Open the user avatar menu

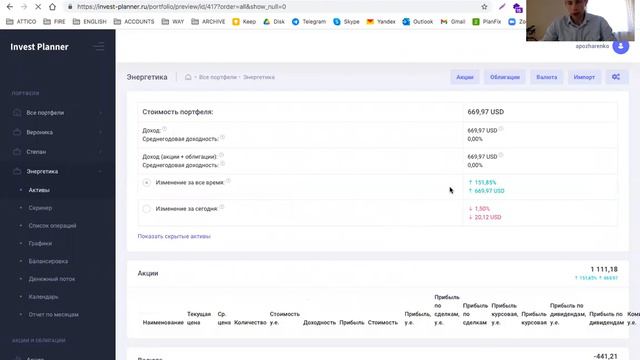pos(620,46)
